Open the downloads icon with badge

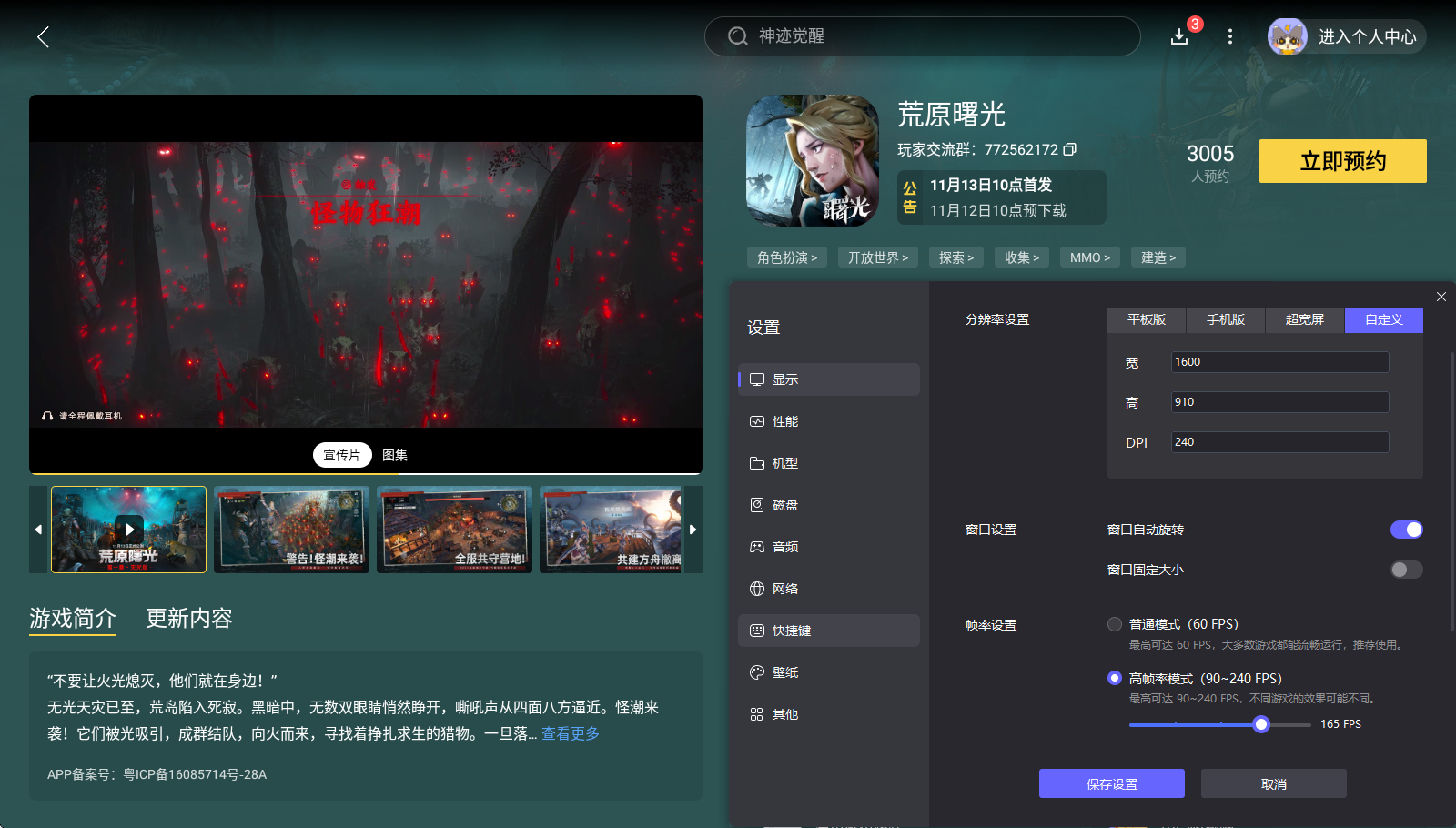(1179, 36)
